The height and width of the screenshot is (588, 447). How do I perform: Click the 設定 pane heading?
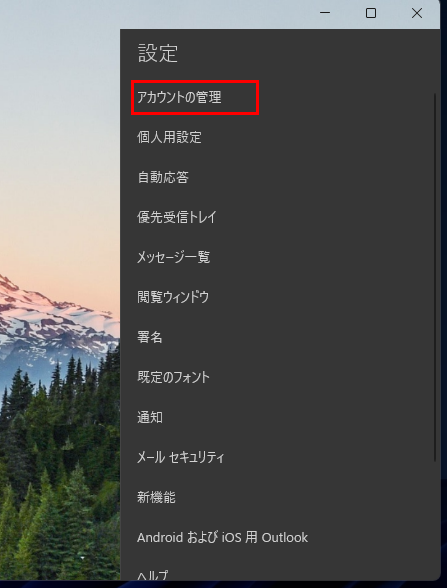pos(158,53)
